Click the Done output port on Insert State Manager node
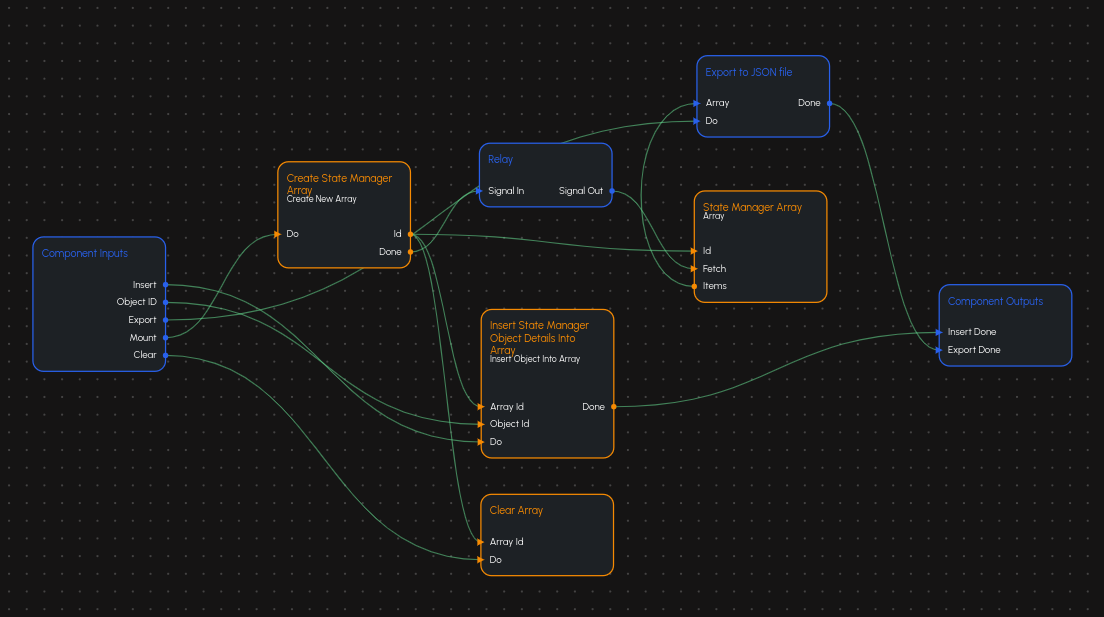The height and width of the screenshot is (617, 1104). coord(613,406)
